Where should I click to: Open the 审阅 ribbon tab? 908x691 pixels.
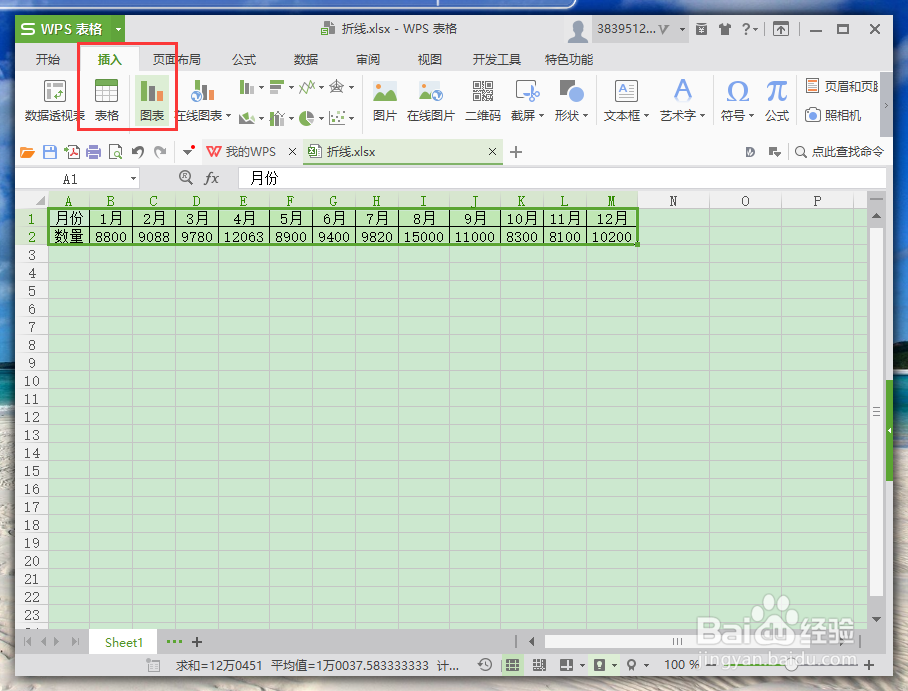click(x=368, y=60)
